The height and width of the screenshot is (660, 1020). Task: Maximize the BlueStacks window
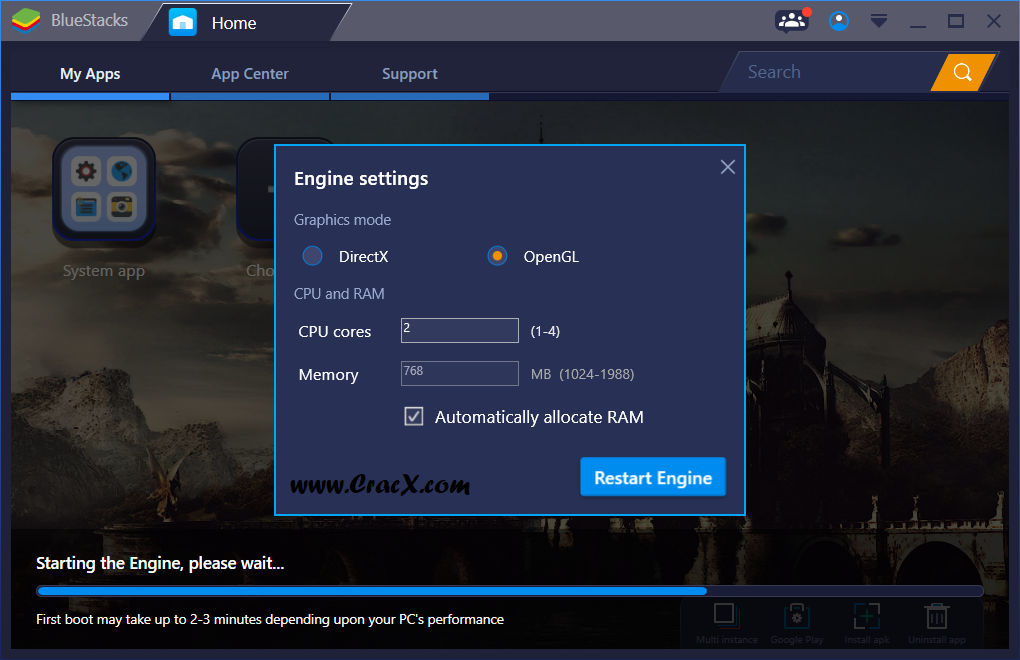[956, 21]
